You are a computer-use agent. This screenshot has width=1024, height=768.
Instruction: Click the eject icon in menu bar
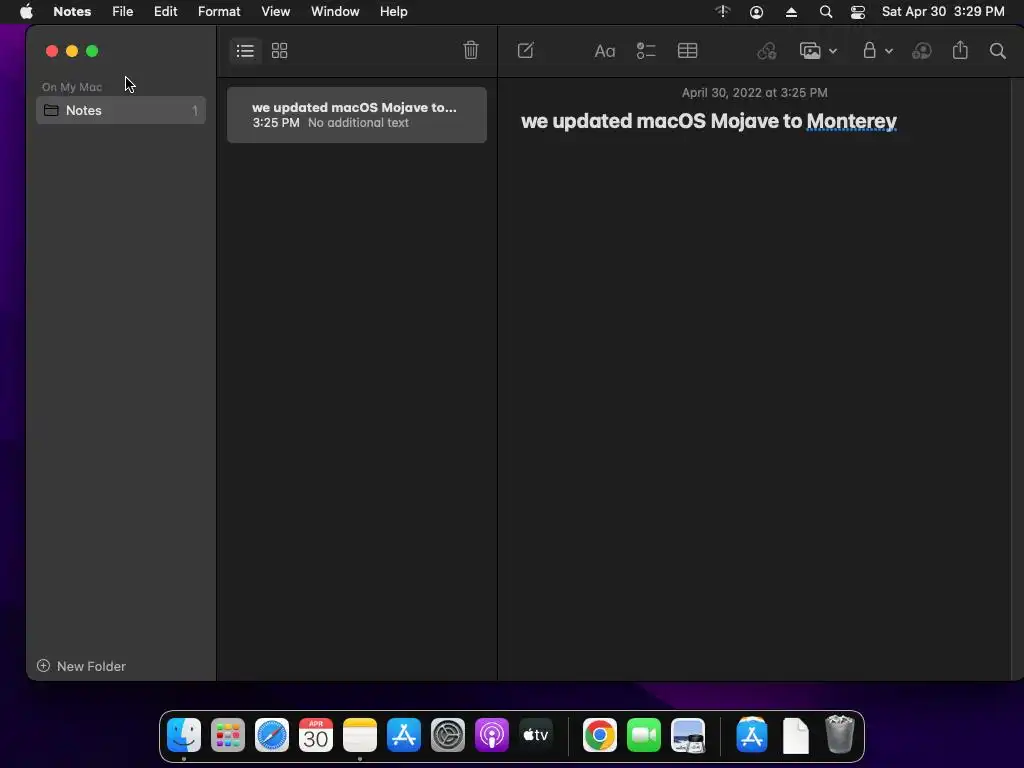791,12
